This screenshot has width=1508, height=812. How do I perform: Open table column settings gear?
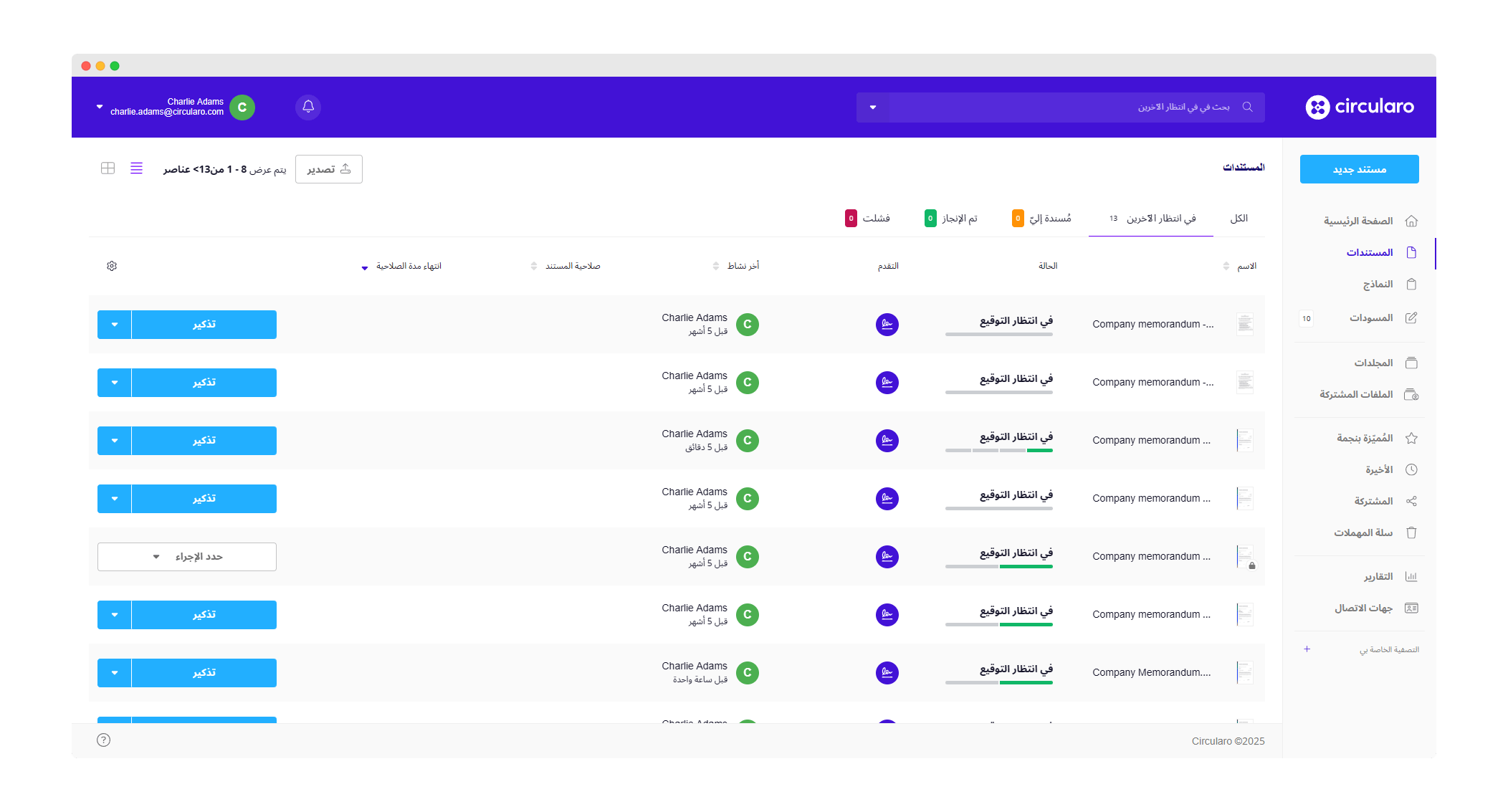112,266
